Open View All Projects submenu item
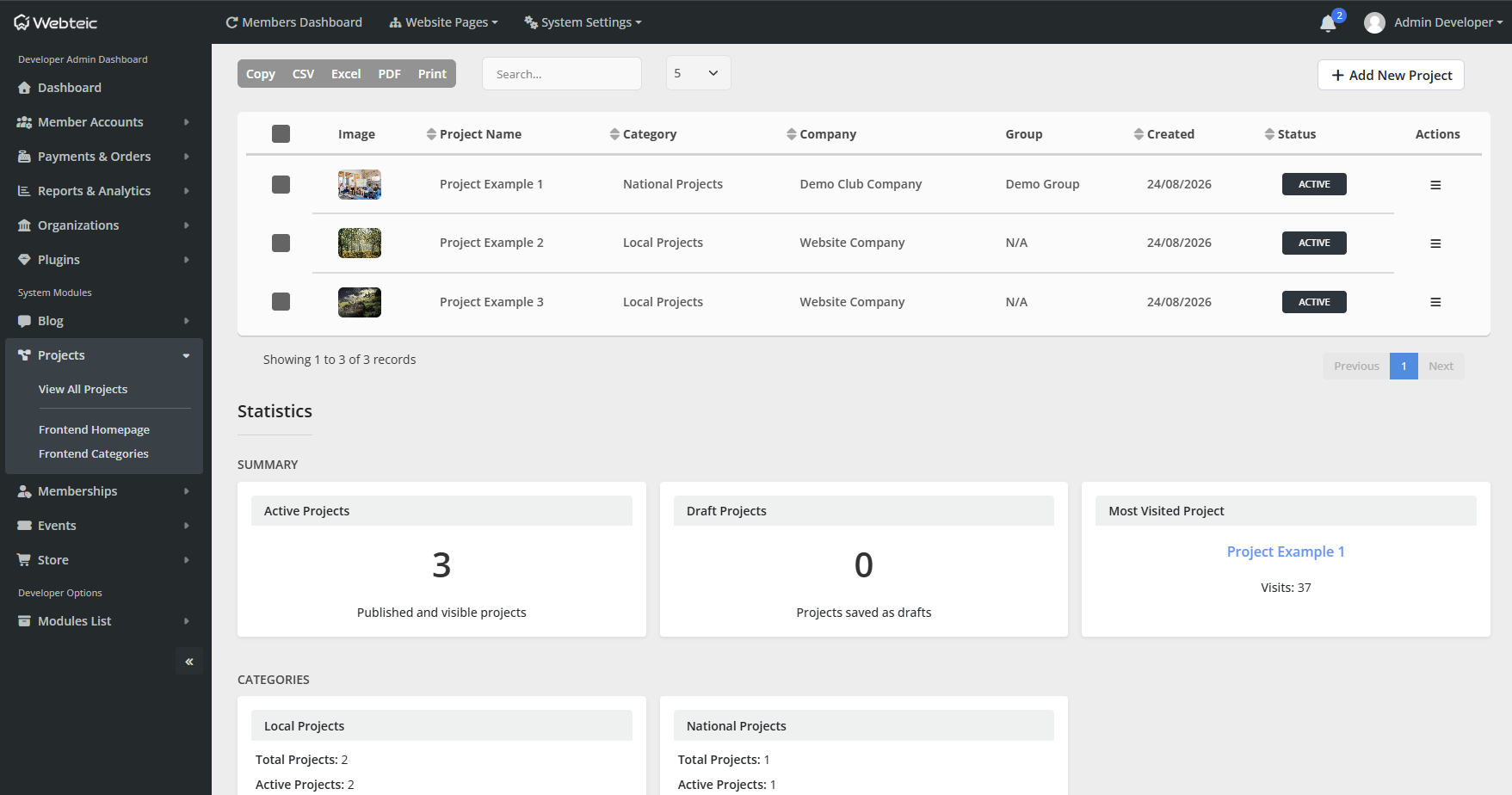This screenshot has width=1512, height=795. 83,390
